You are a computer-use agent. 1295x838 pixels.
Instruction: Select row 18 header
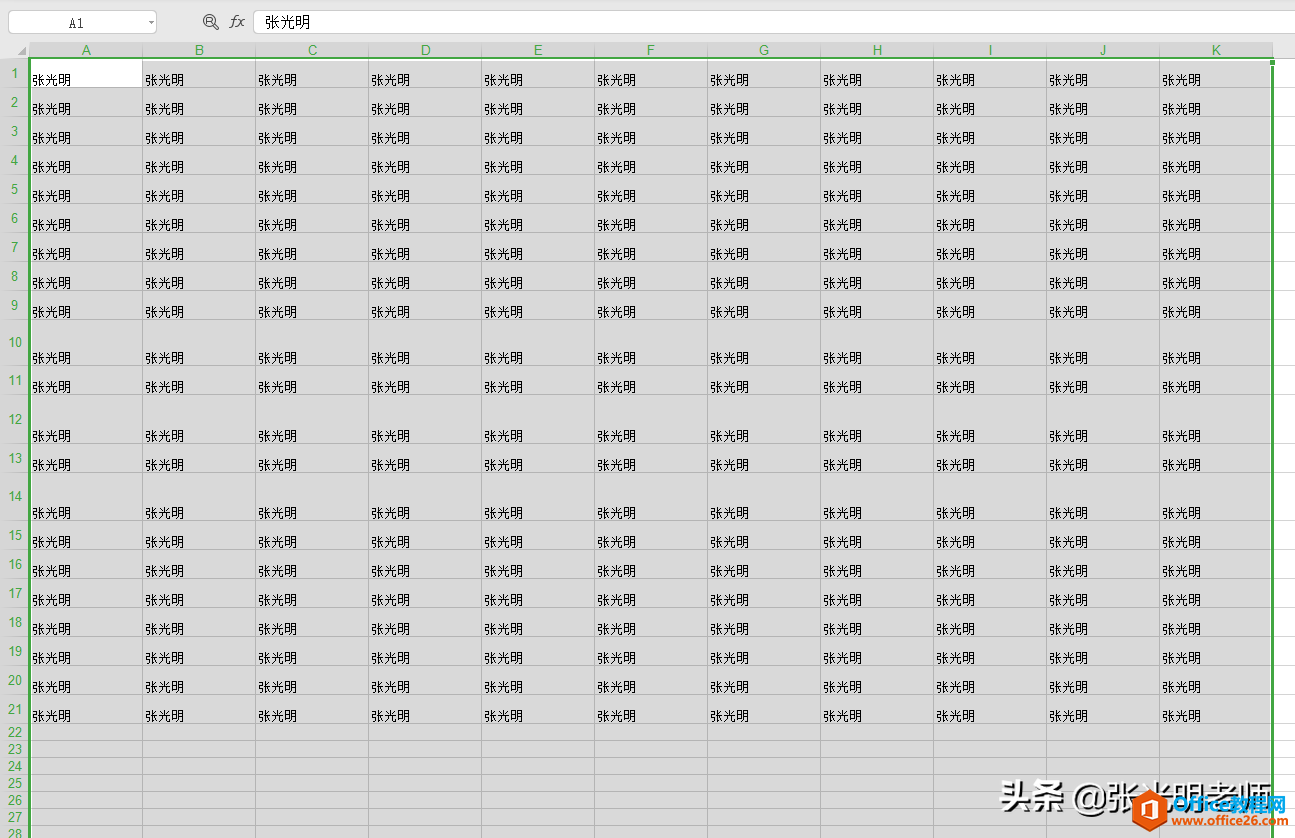(15, 622)
